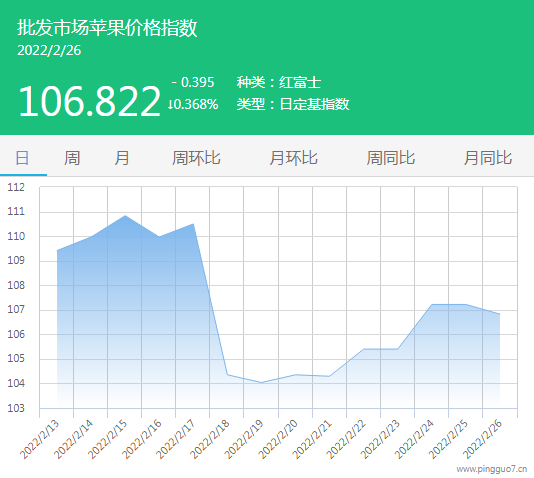Screen dimensions: 534x478
Task: Switch to the 月 monthly tab
Action: (122, 158)
